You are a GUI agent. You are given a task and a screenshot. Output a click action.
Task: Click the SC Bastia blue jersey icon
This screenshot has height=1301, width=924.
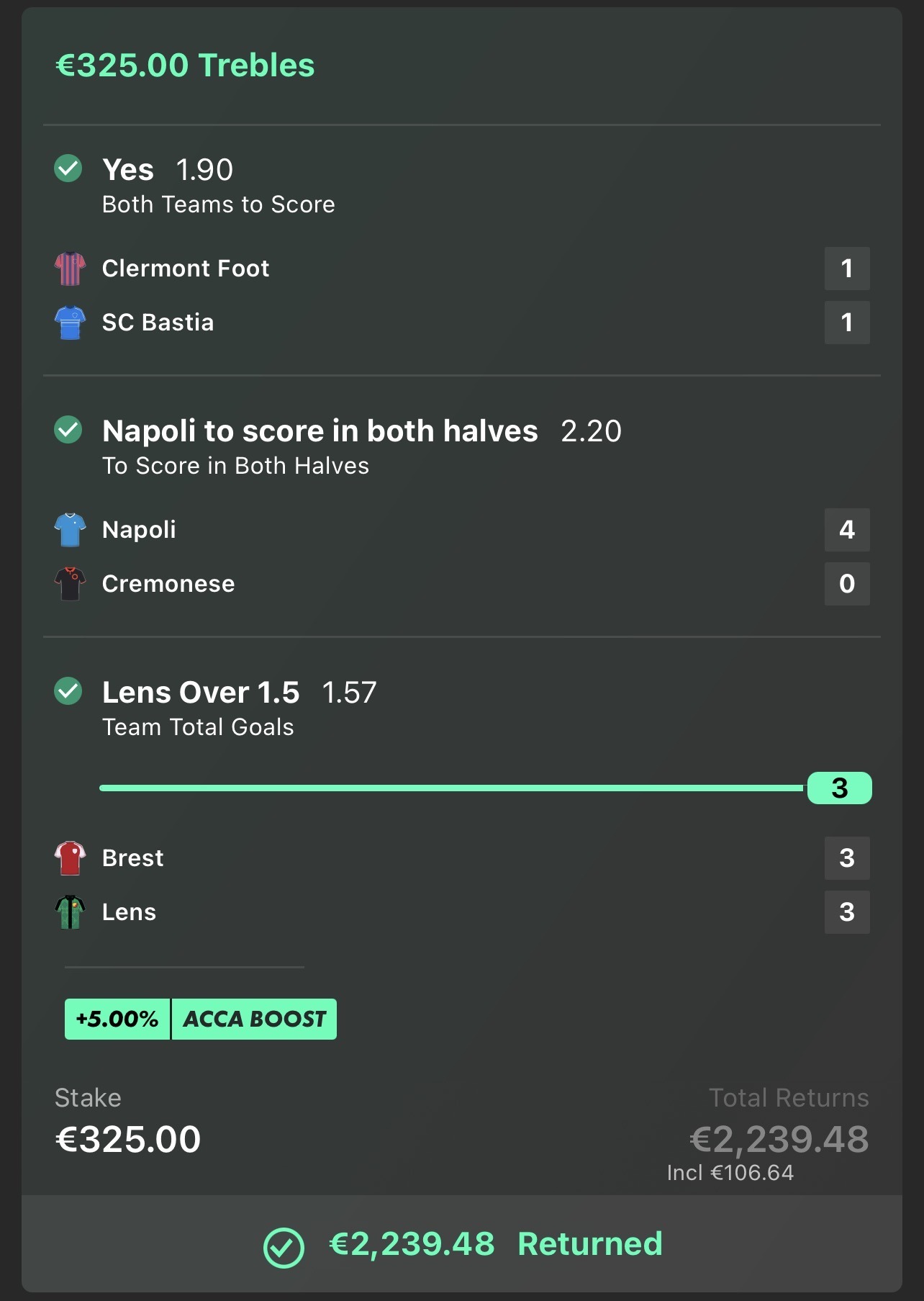click(70, 323)
